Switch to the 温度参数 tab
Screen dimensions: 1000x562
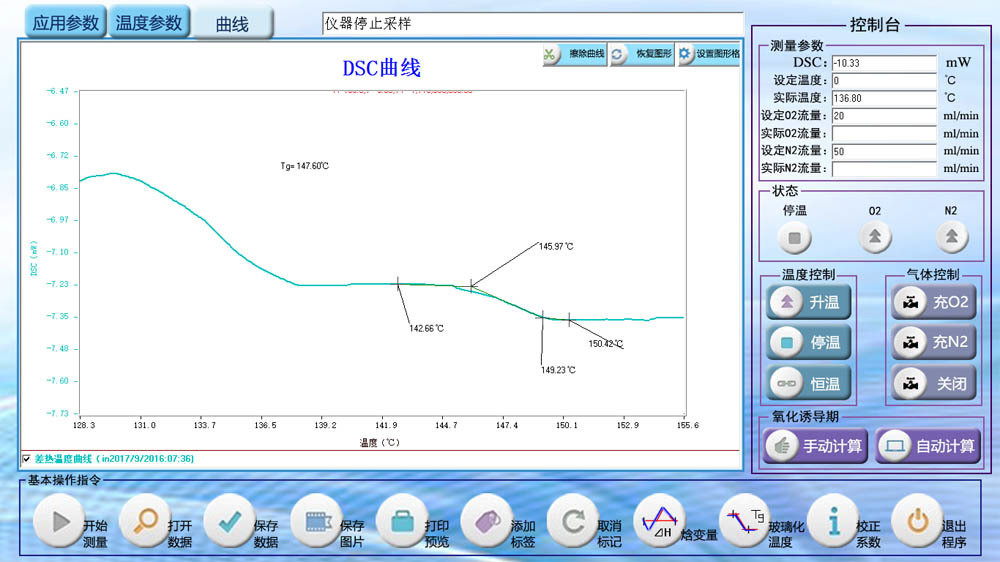point(149,23)
